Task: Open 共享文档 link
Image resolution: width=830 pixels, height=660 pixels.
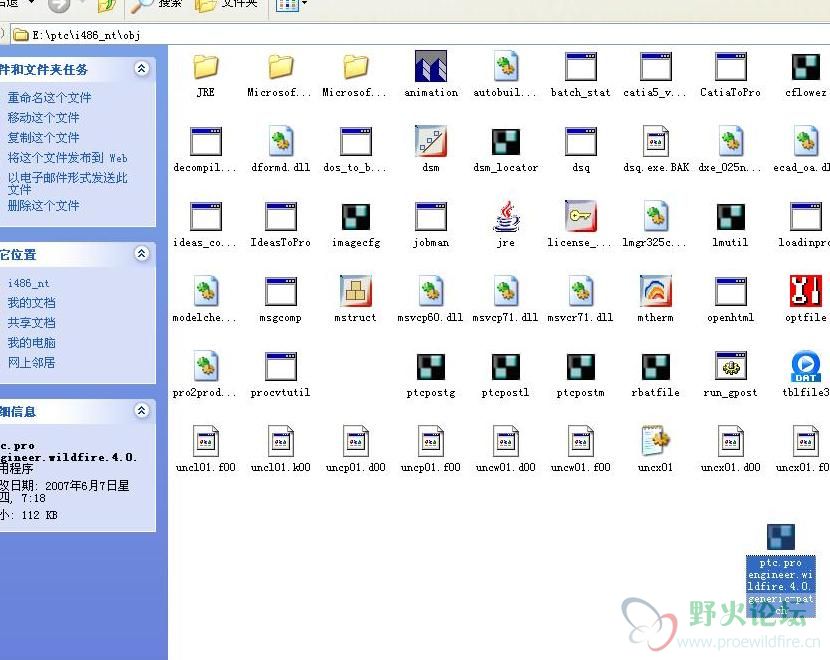Action: 31,323
